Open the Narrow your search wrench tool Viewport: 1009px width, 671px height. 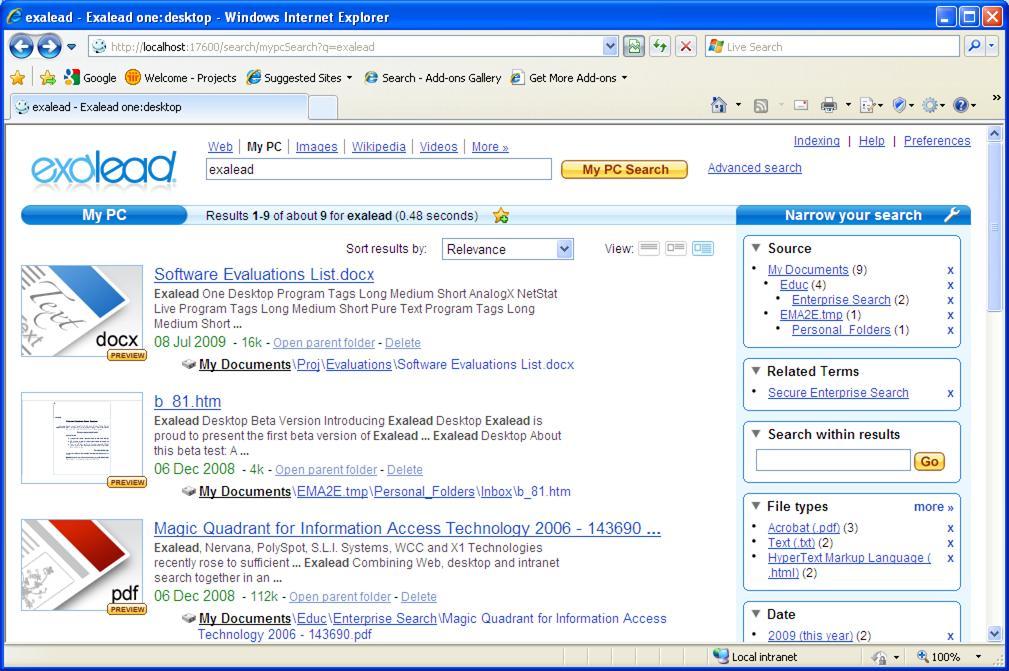coord(953,214)
